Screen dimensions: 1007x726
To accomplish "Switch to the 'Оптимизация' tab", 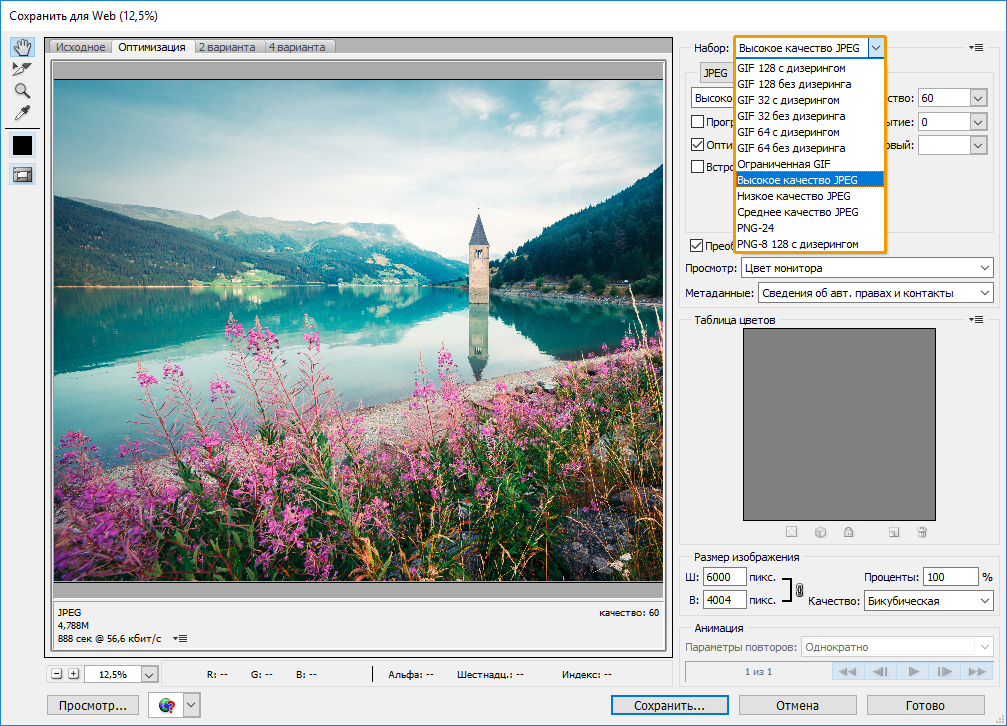I will click(152, 47).
